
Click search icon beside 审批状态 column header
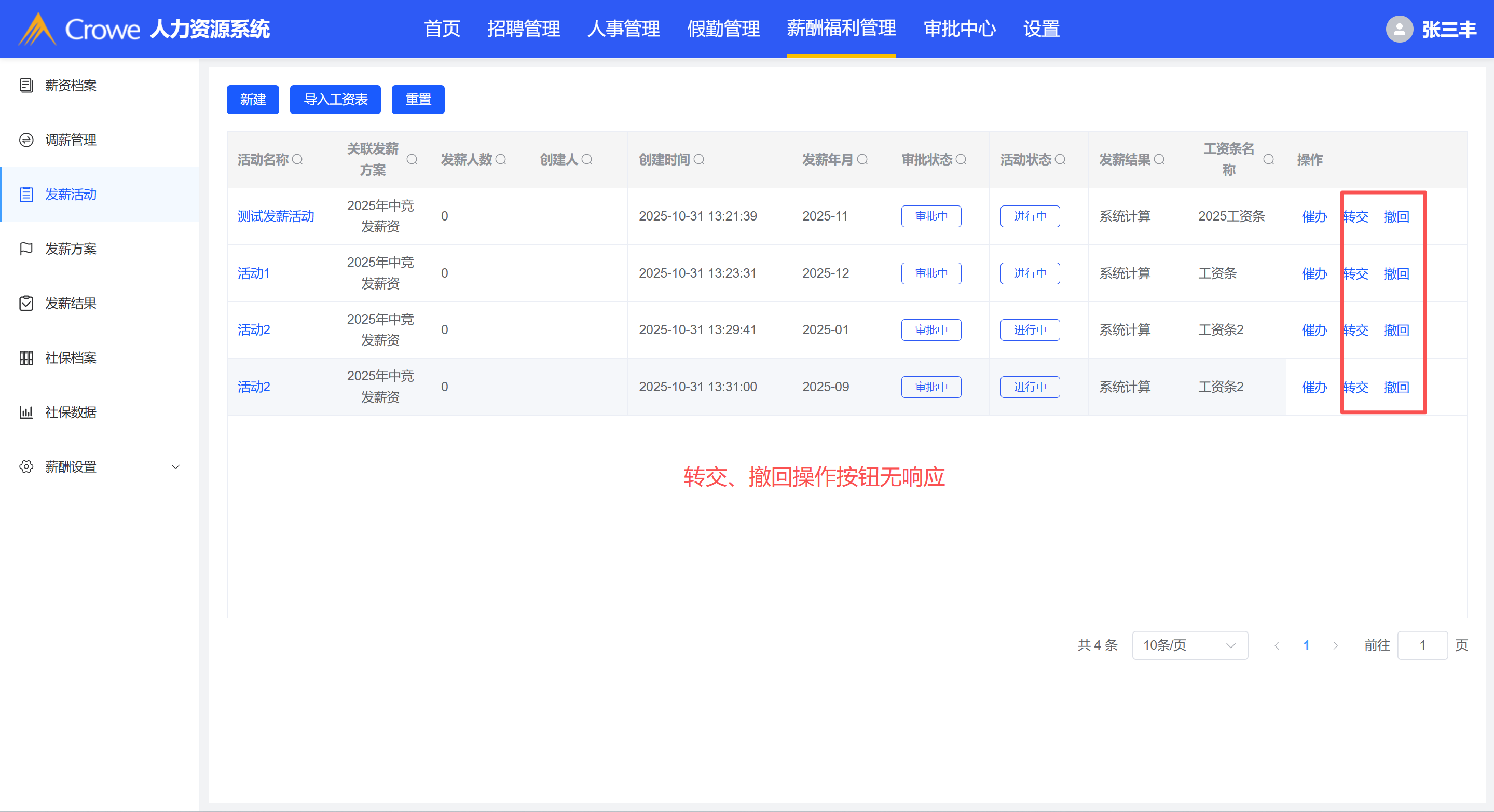coord(961,159)
